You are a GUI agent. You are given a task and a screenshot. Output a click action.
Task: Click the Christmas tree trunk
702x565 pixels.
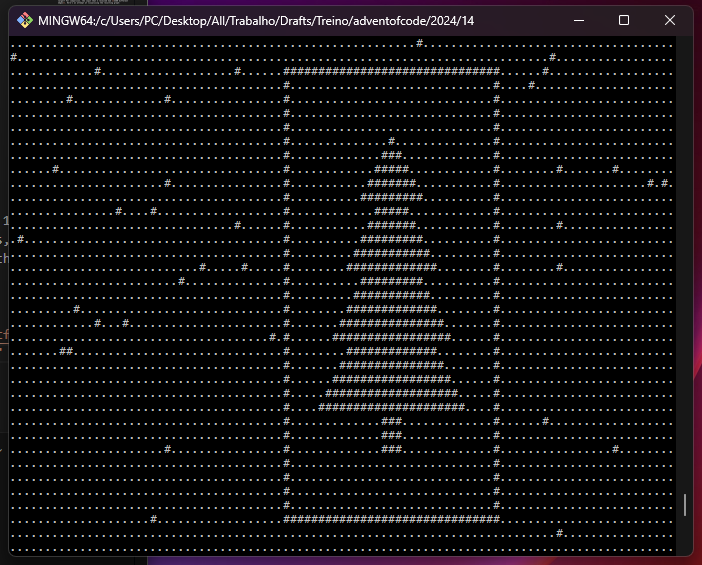click(x=392, y=435)
